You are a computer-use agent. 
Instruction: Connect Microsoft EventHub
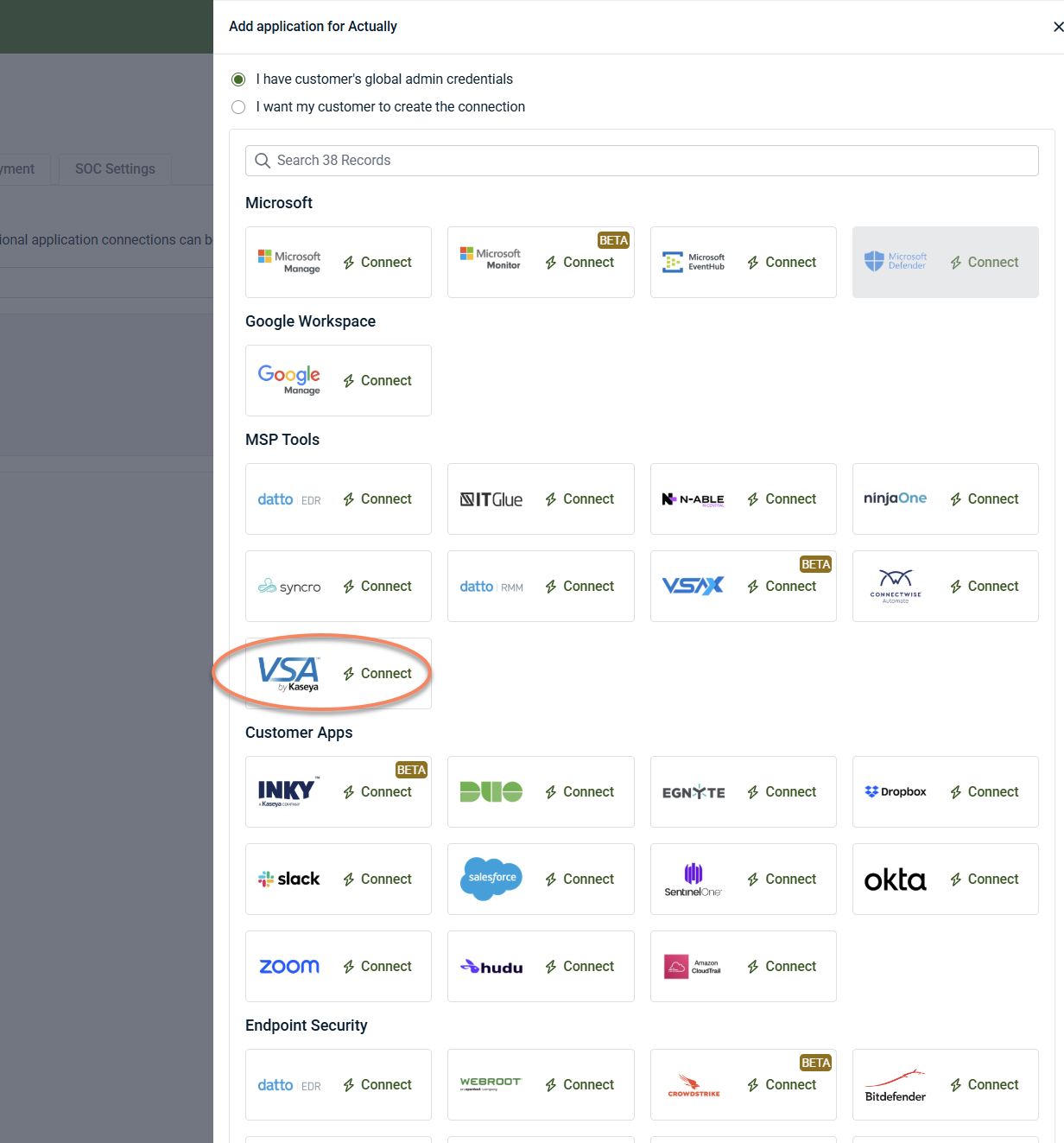(x=782, y=263)
